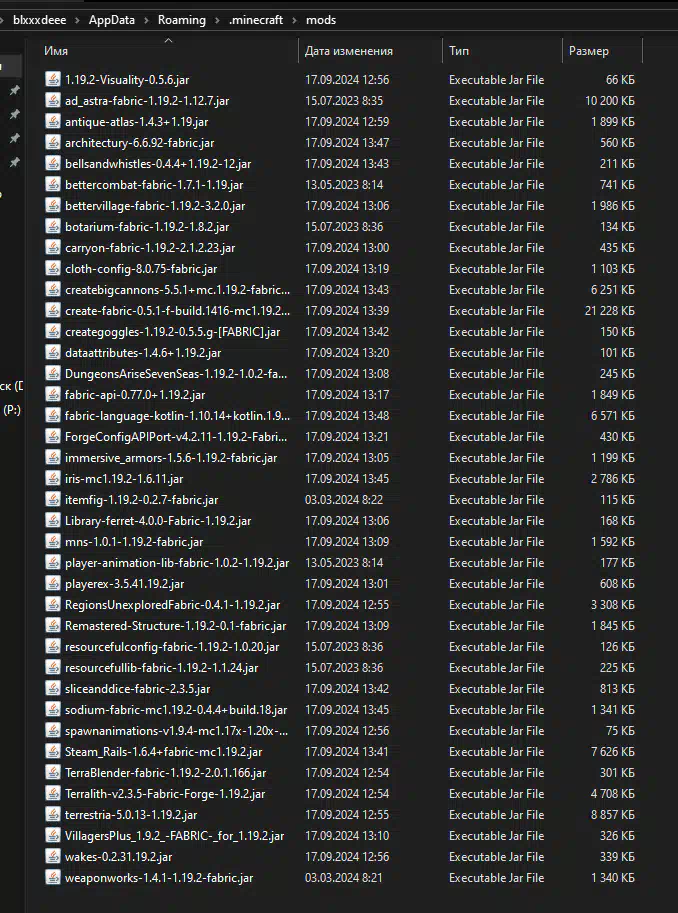
Task: Click date 13.05.2023 8:14 of bettercombat row
Action: (x=344, y=185)
